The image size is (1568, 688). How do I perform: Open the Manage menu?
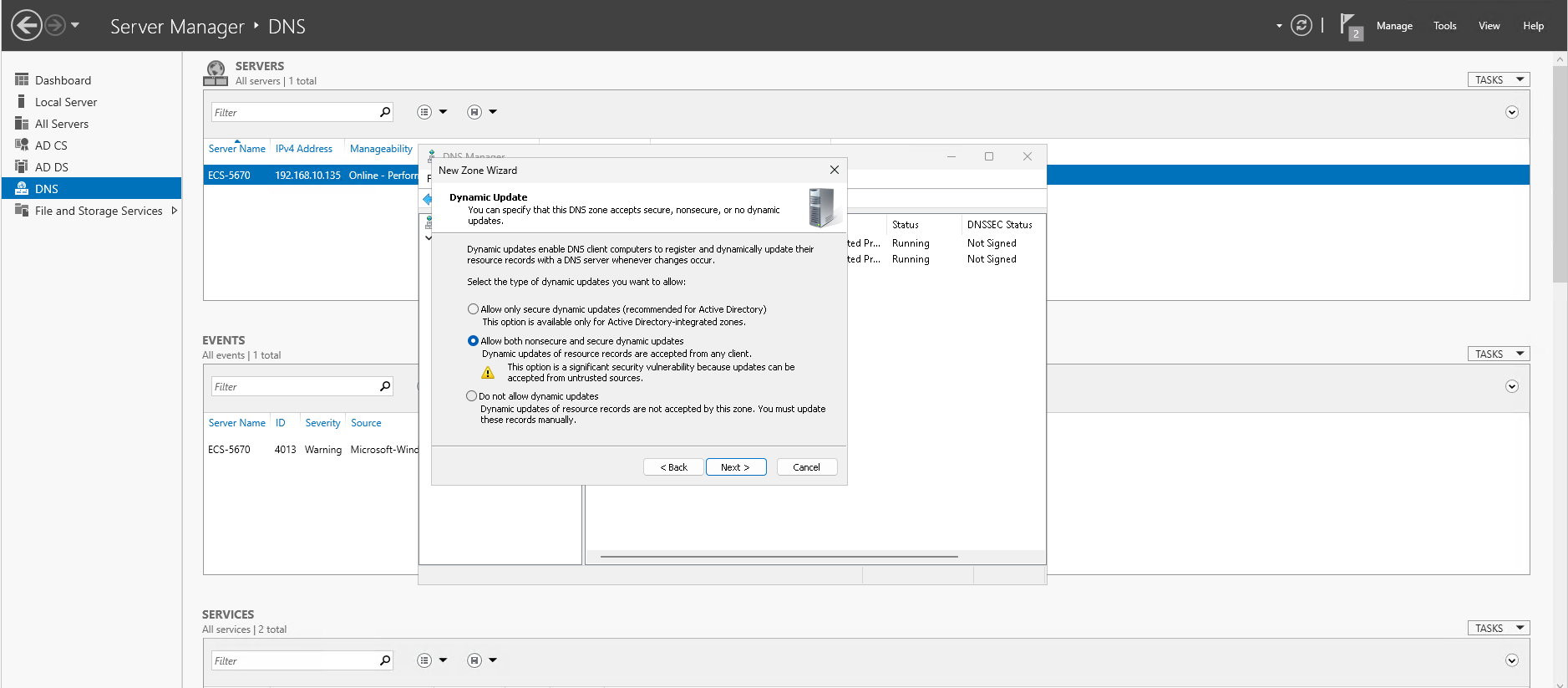click(1394, 26)
